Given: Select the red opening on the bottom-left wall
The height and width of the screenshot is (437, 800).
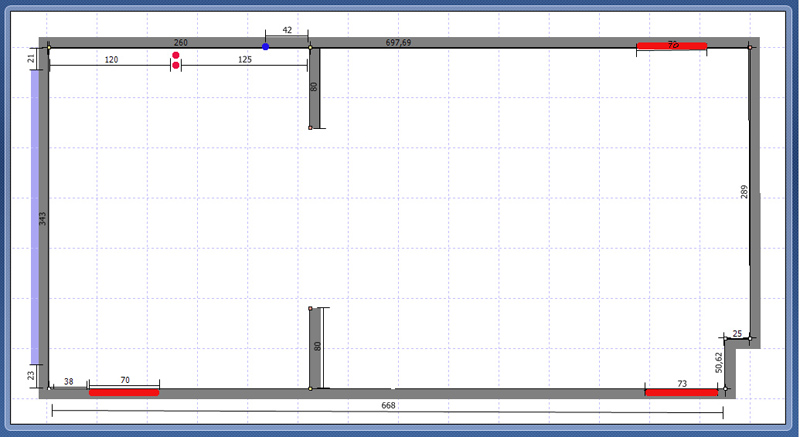Looking at the screenshot, I should coord(124,392).
